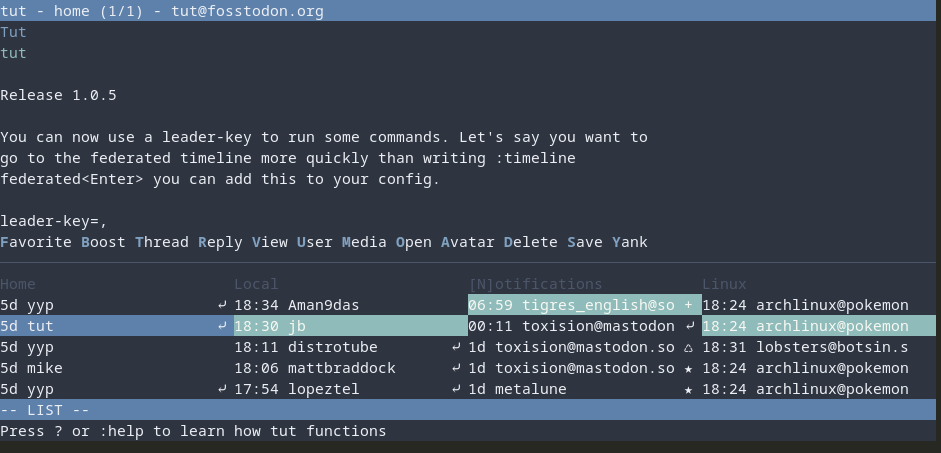Click reply-mention arrow beside 00:11 toxision notification
The height and width of the screenshot is (453, 941).
[688, 326]
